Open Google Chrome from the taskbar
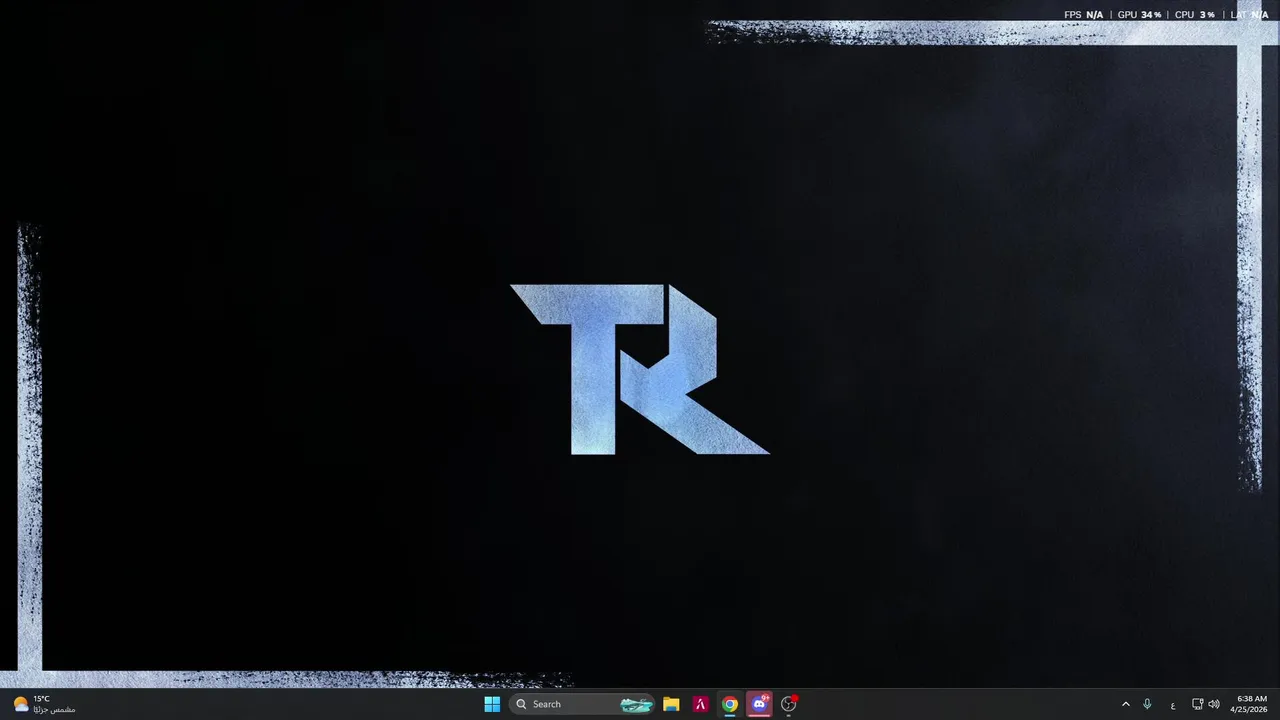Image resolution: width=1280 pixels, height=720 pixels. coord(730,704)
